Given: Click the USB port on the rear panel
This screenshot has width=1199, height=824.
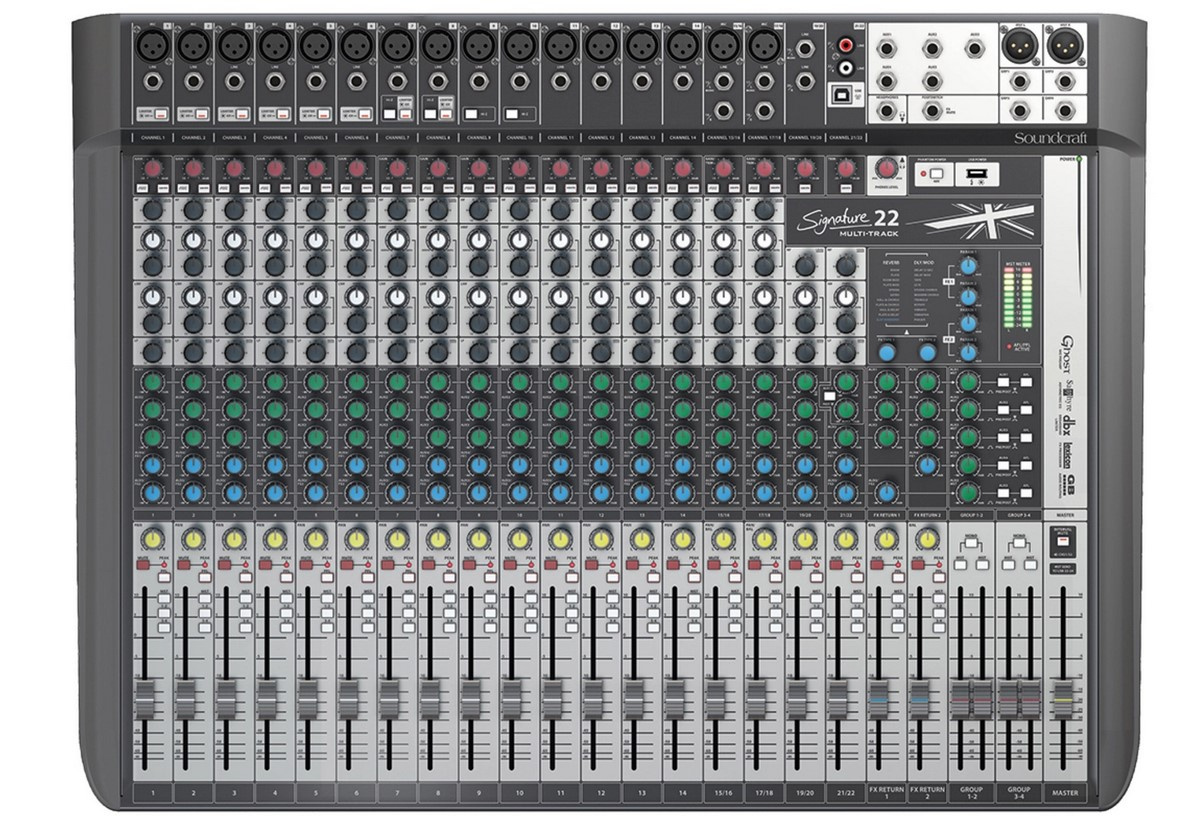Looking at the screenshot, I should 843,94.
